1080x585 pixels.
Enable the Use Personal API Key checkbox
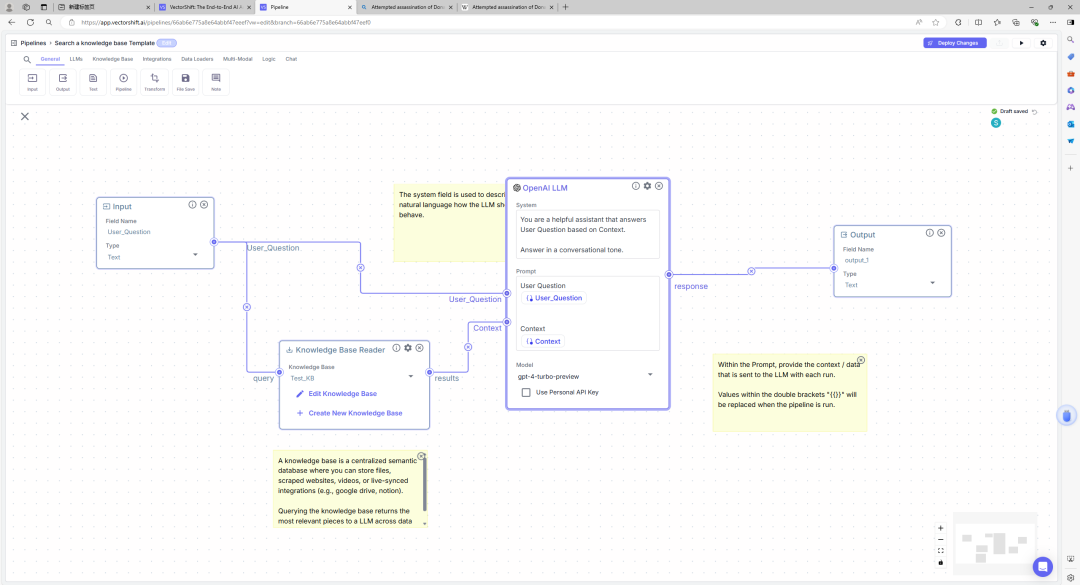pos(526,392)
